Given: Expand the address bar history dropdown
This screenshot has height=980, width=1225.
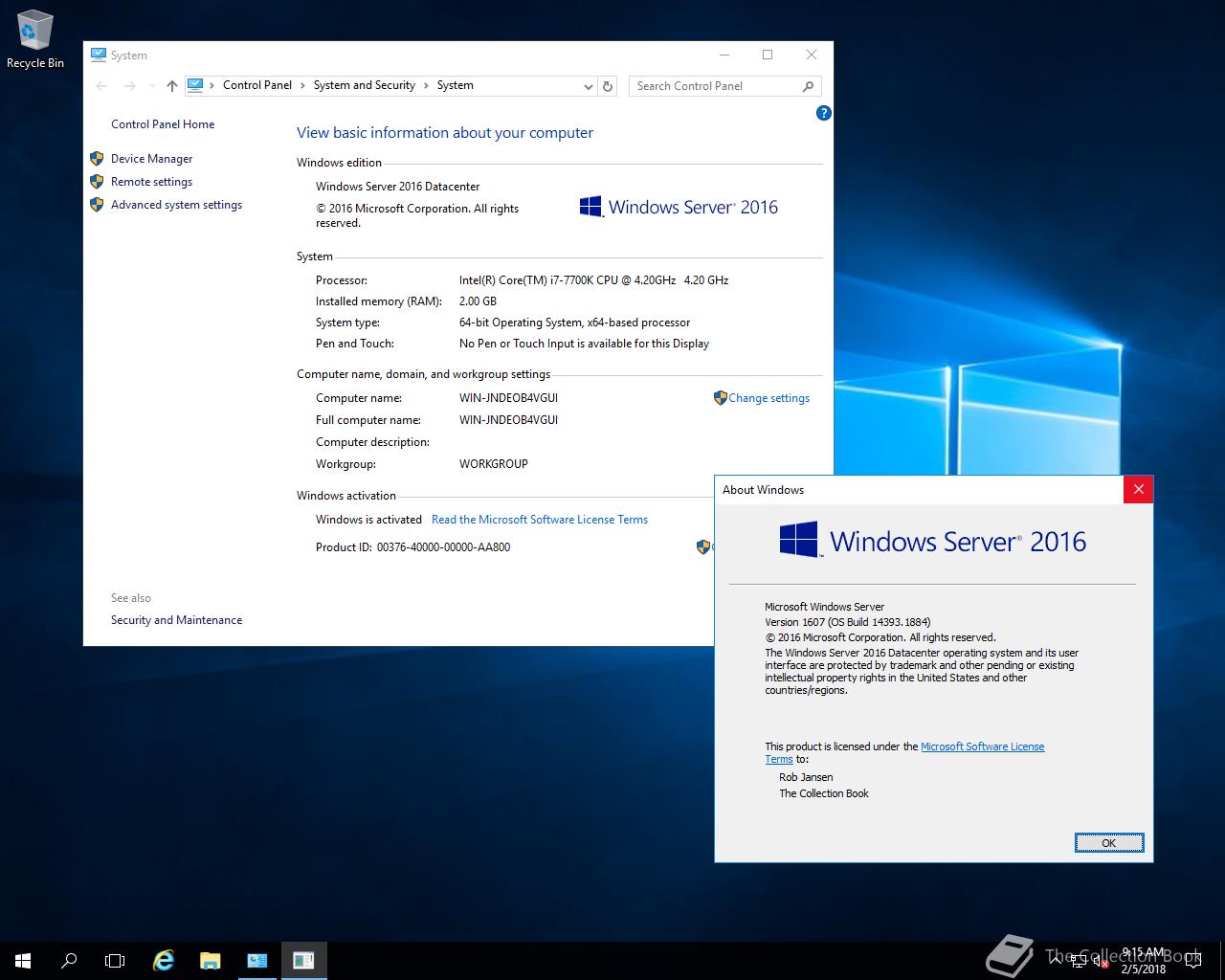Looking at the screenshot, I should click(589, 86).
